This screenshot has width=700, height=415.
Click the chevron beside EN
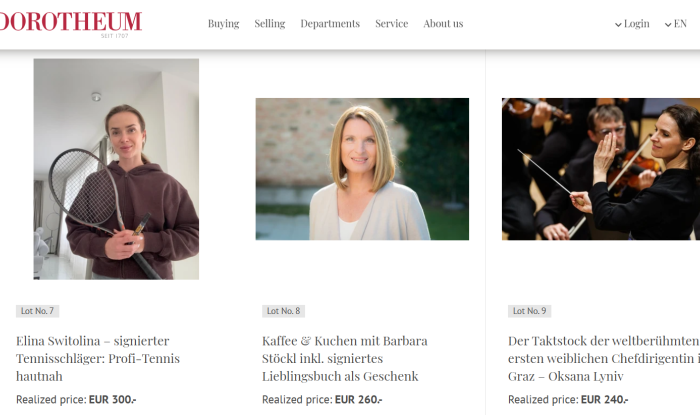pyautogui.click(x=668, y=25)
